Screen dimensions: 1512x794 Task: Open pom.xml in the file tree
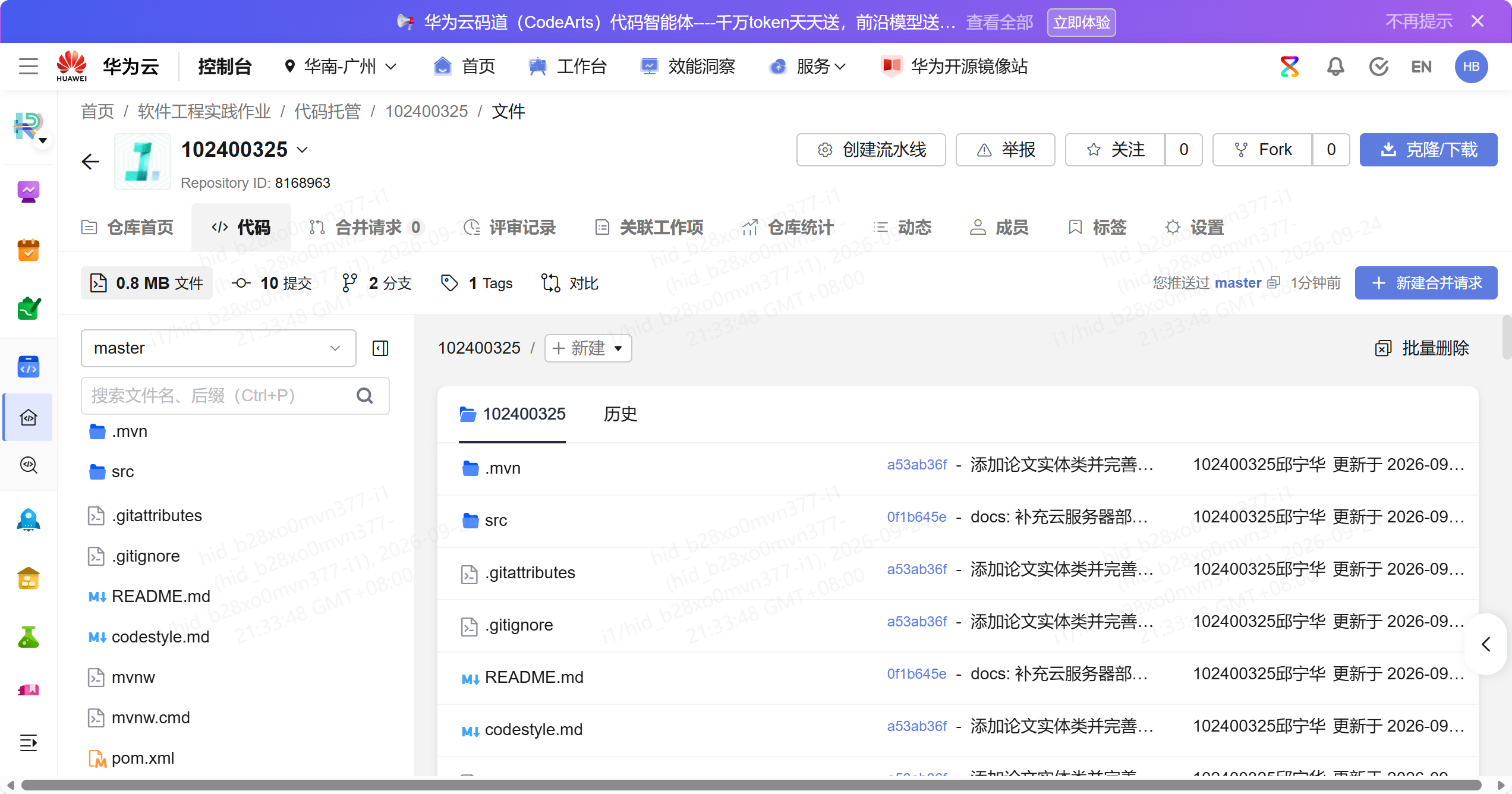coord(143,758)
